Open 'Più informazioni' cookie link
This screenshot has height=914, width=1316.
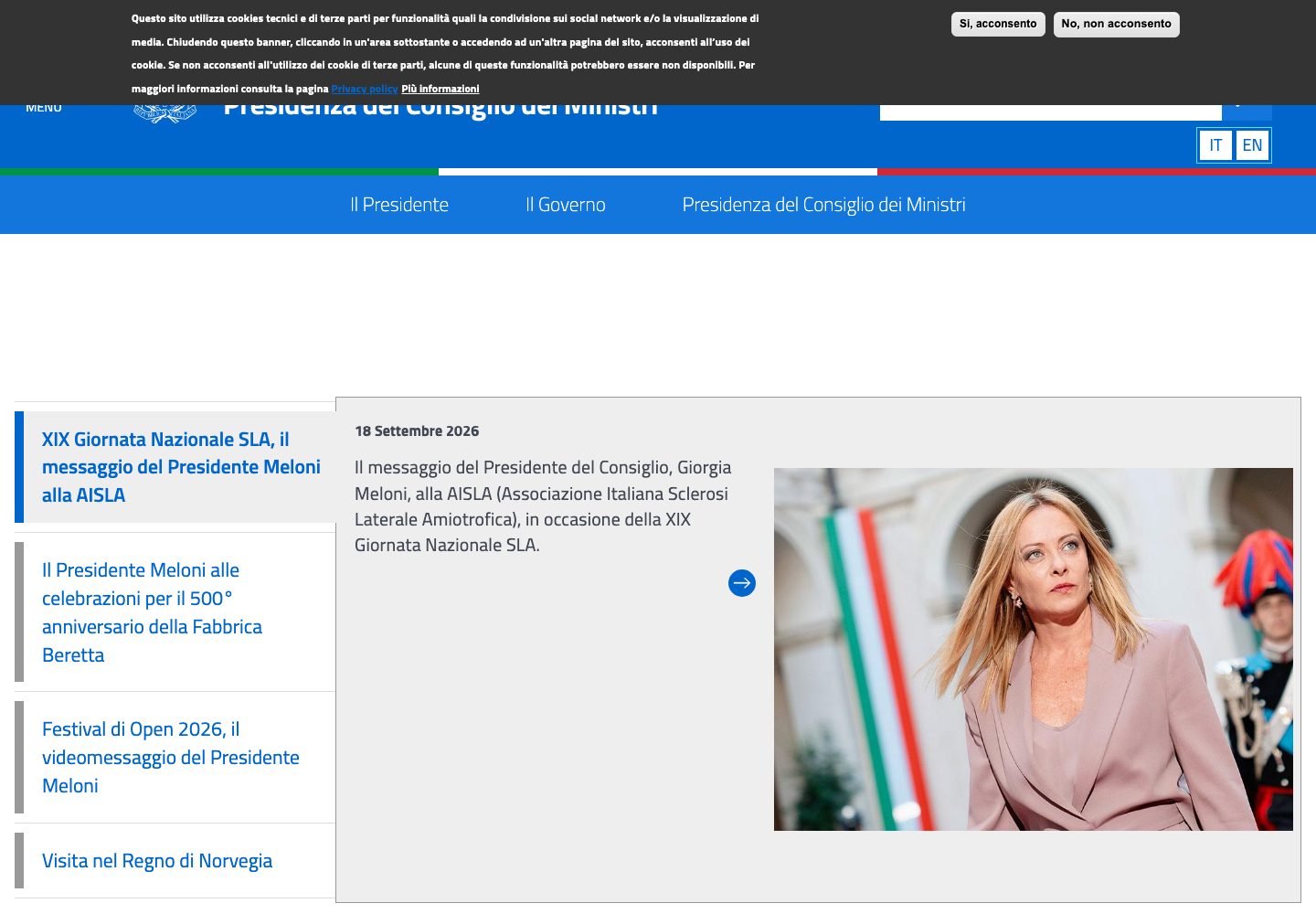(x=440, y=89)
